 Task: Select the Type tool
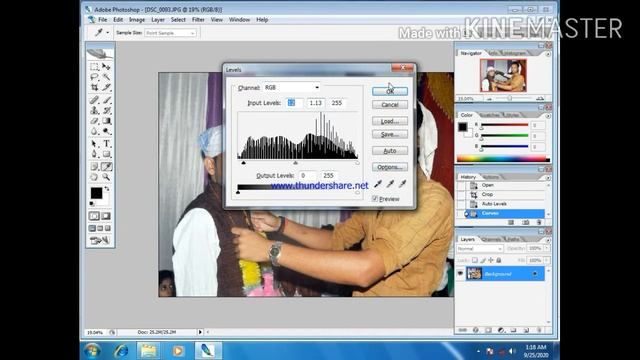click(x=106, y=144)
